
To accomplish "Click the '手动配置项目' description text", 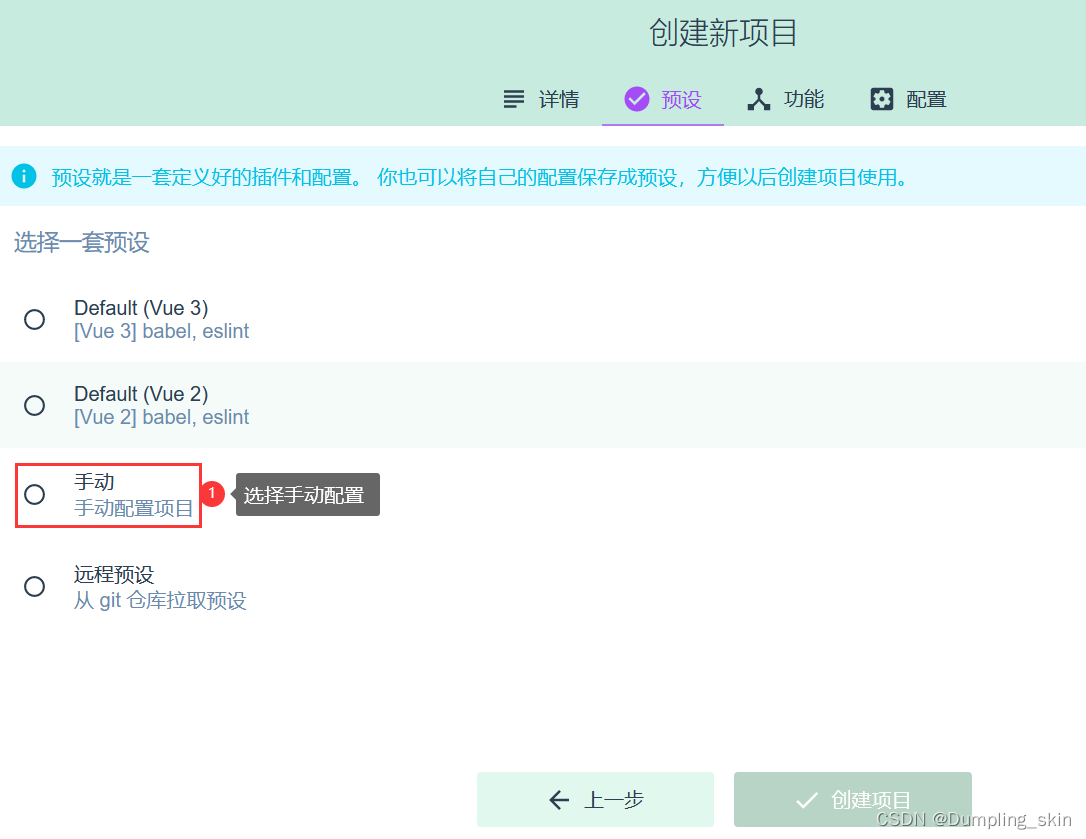I will coord(134,509).
